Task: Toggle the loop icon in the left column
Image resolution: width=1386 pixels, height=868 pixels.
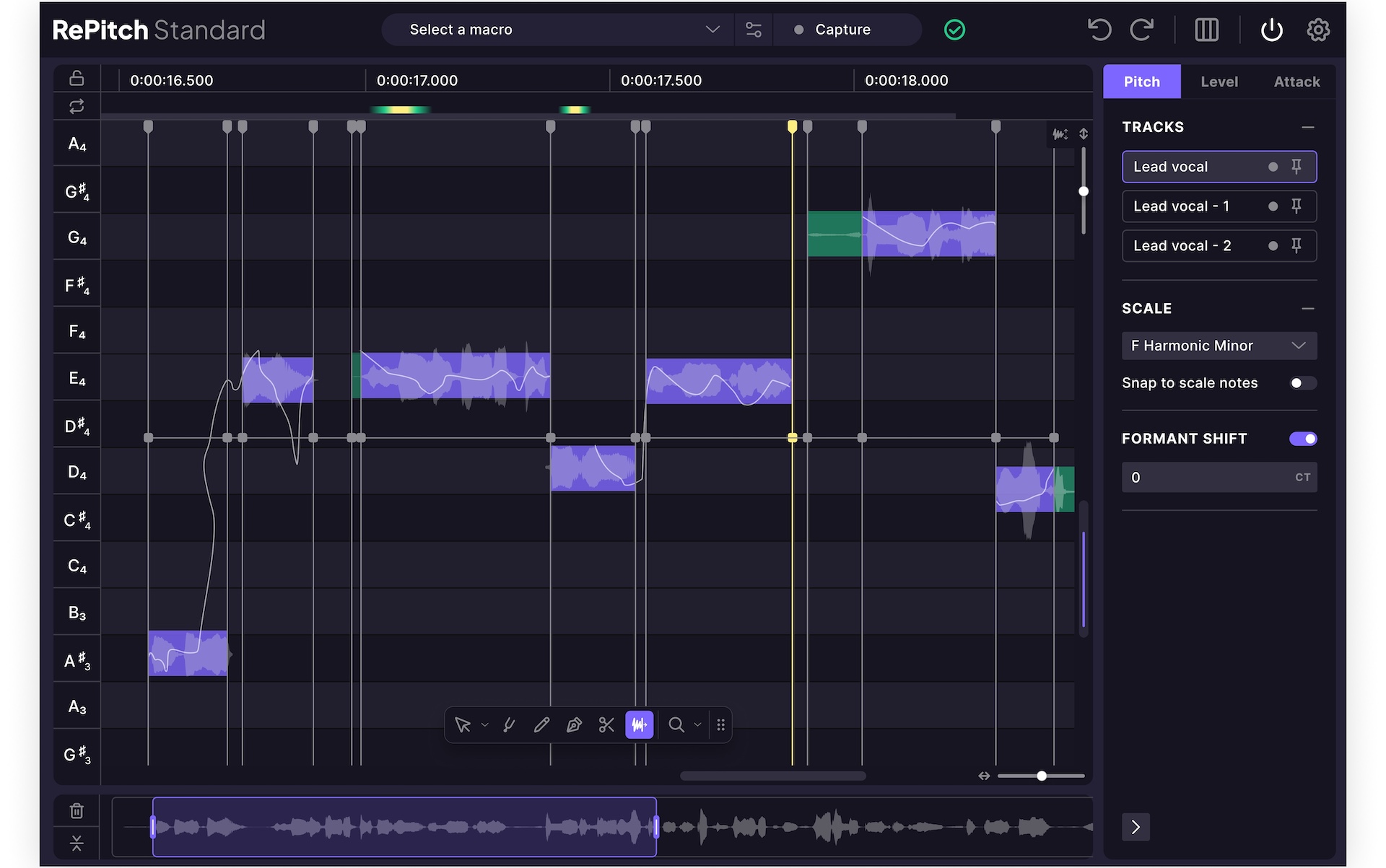Action: pyautogui.click(x=77, y=106)
